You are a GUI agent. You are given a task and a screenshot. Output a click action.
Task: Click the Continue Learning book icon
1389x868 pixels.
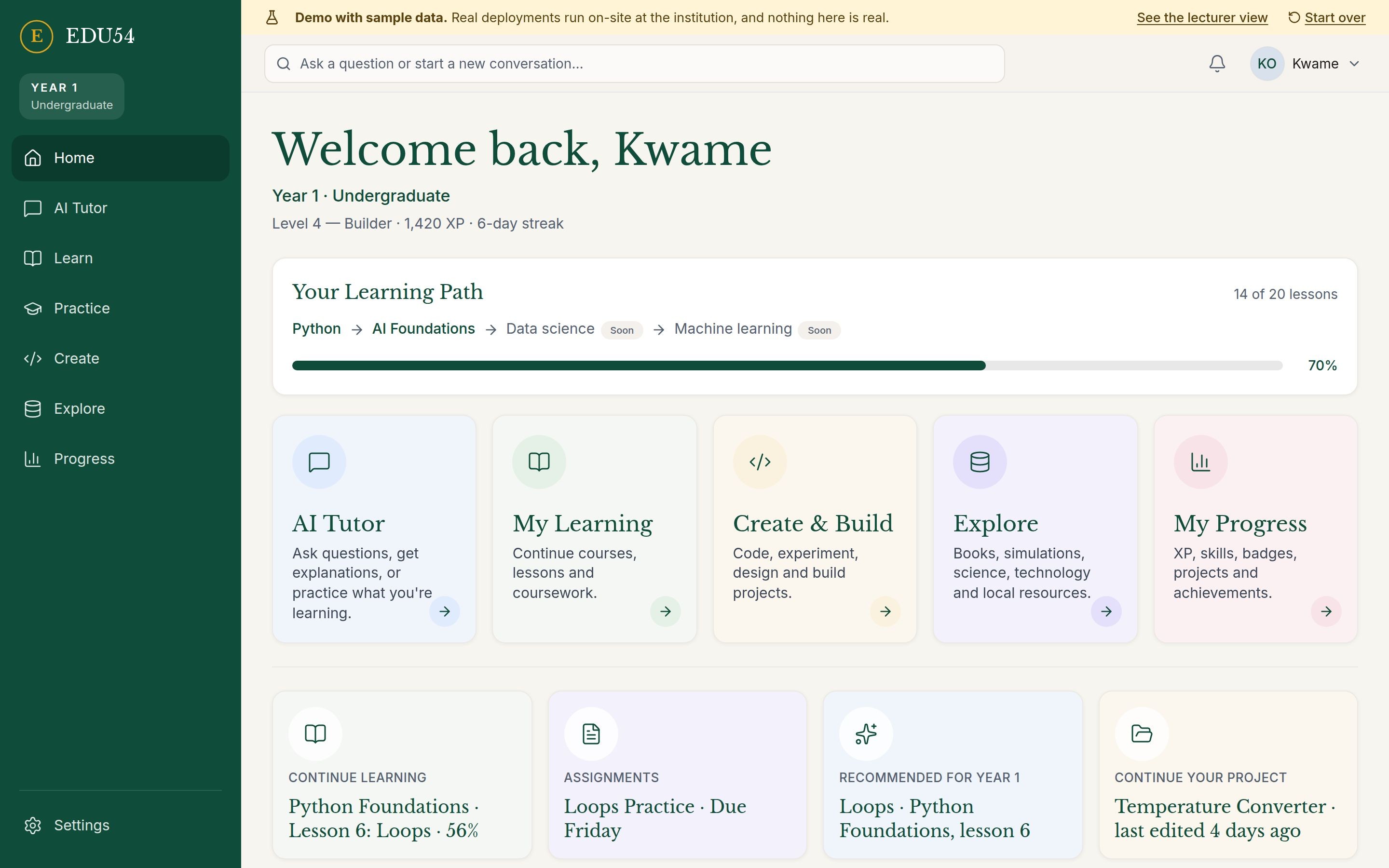(315, 733)
